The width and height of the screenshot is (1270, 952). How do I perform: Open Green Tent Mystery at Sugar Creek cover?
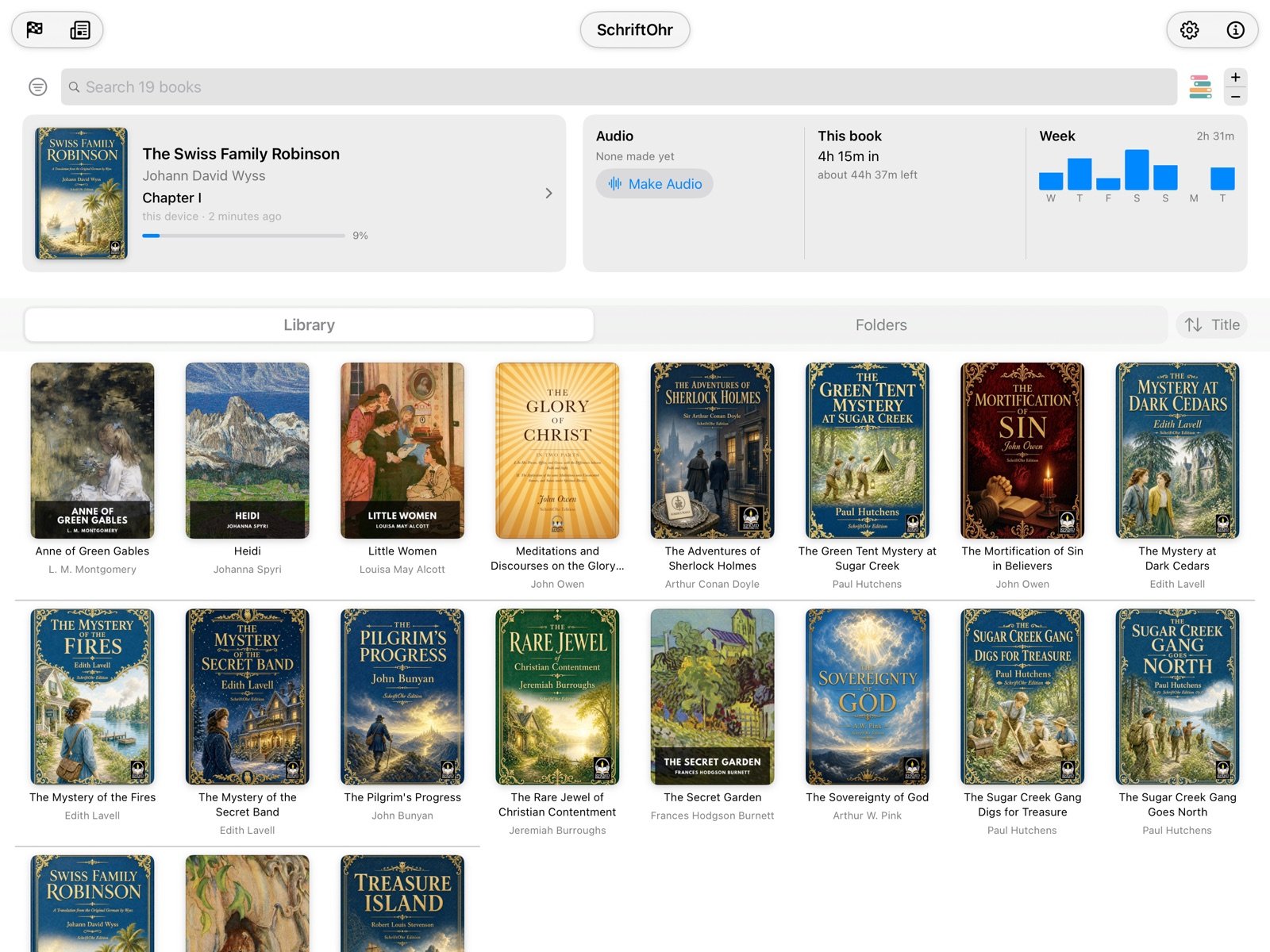pyautogui.click(x=868, y=451)
